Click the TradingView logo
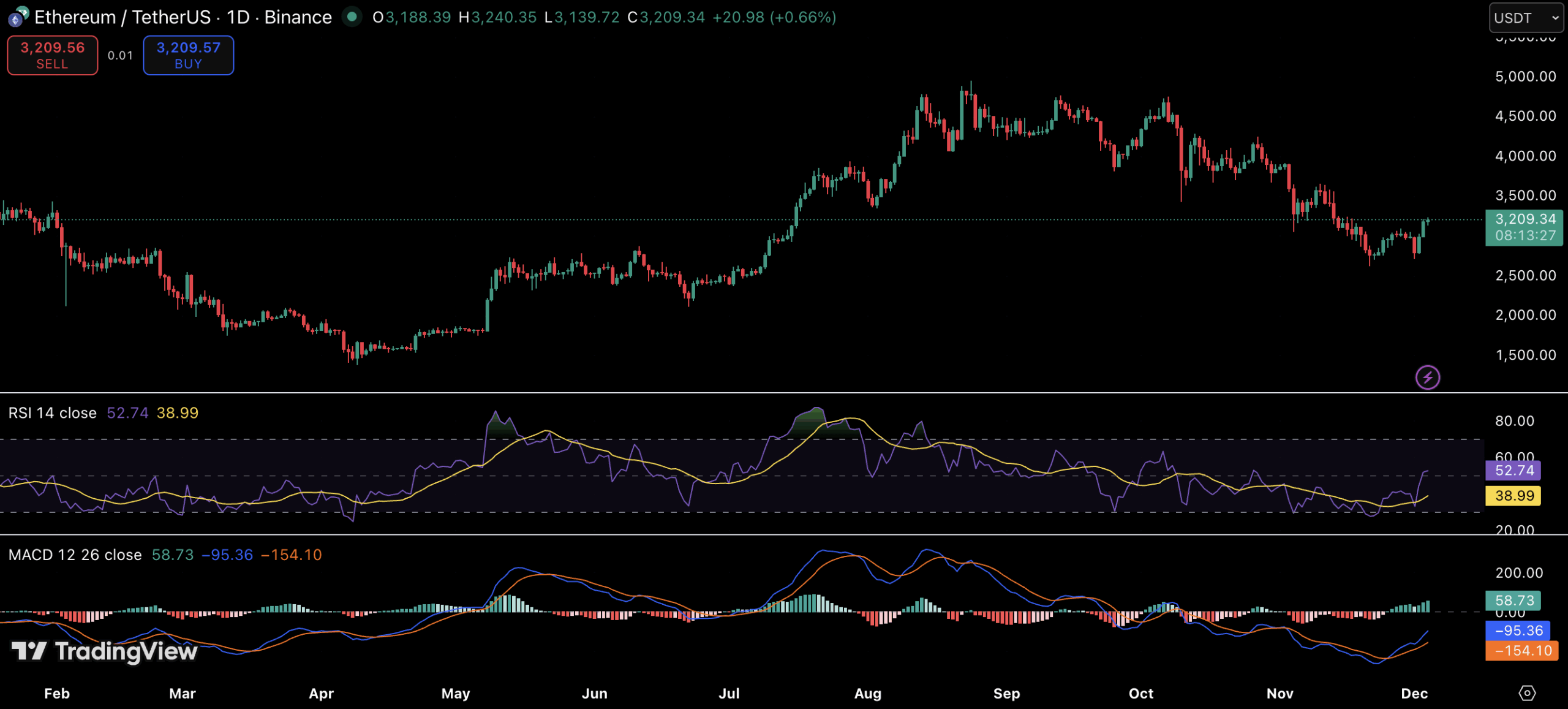This screenshot has height=709, width=1568. coord(104,651)
